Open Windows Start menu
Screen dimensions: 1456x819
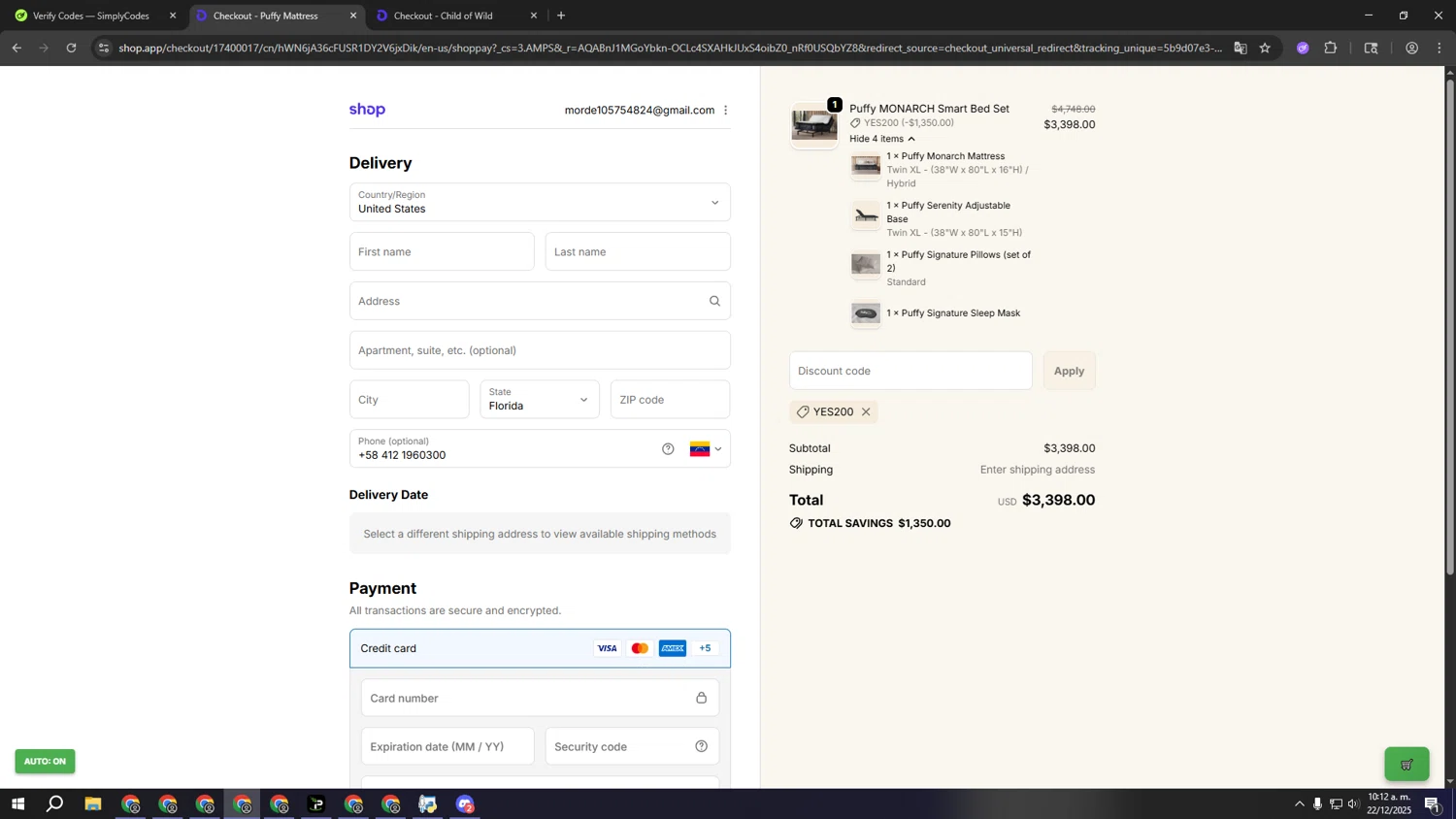point(17,804)
